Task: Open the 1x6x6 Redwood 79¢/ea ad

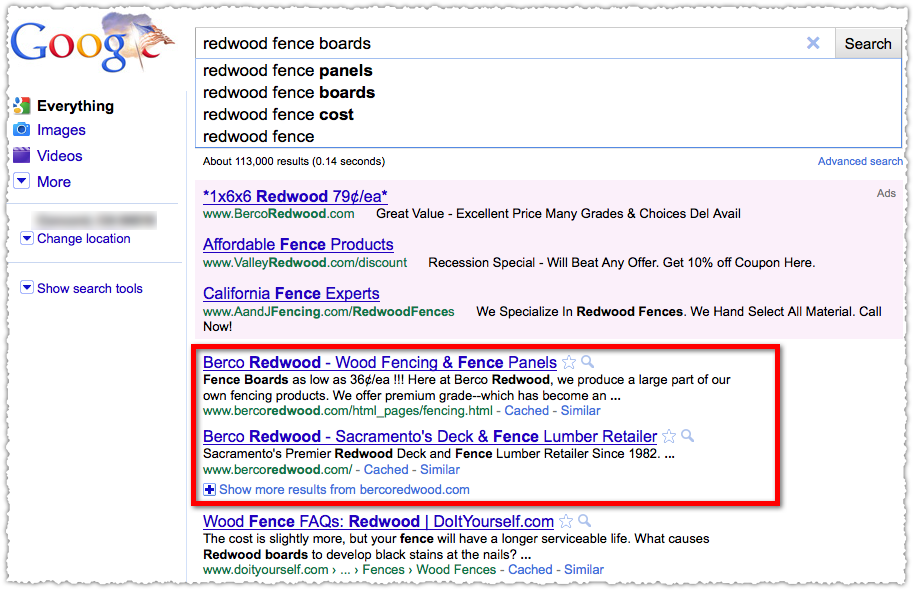Action: point(295,196)
